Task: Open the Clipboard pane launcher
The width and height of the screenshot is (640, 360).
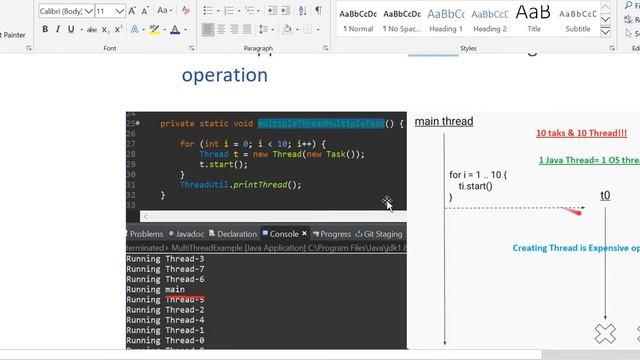Action: (x=29, y=48)
